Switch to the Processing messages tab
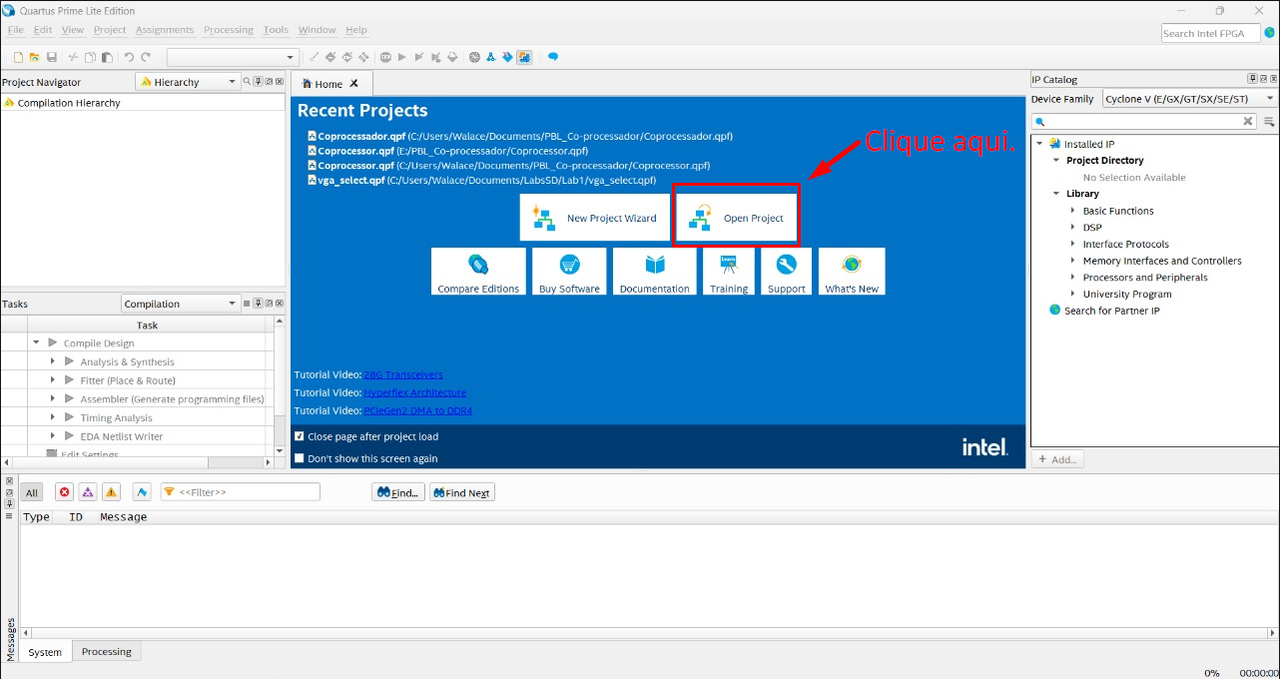This screenshot has height=679, width=1280. tap(107, 652)
